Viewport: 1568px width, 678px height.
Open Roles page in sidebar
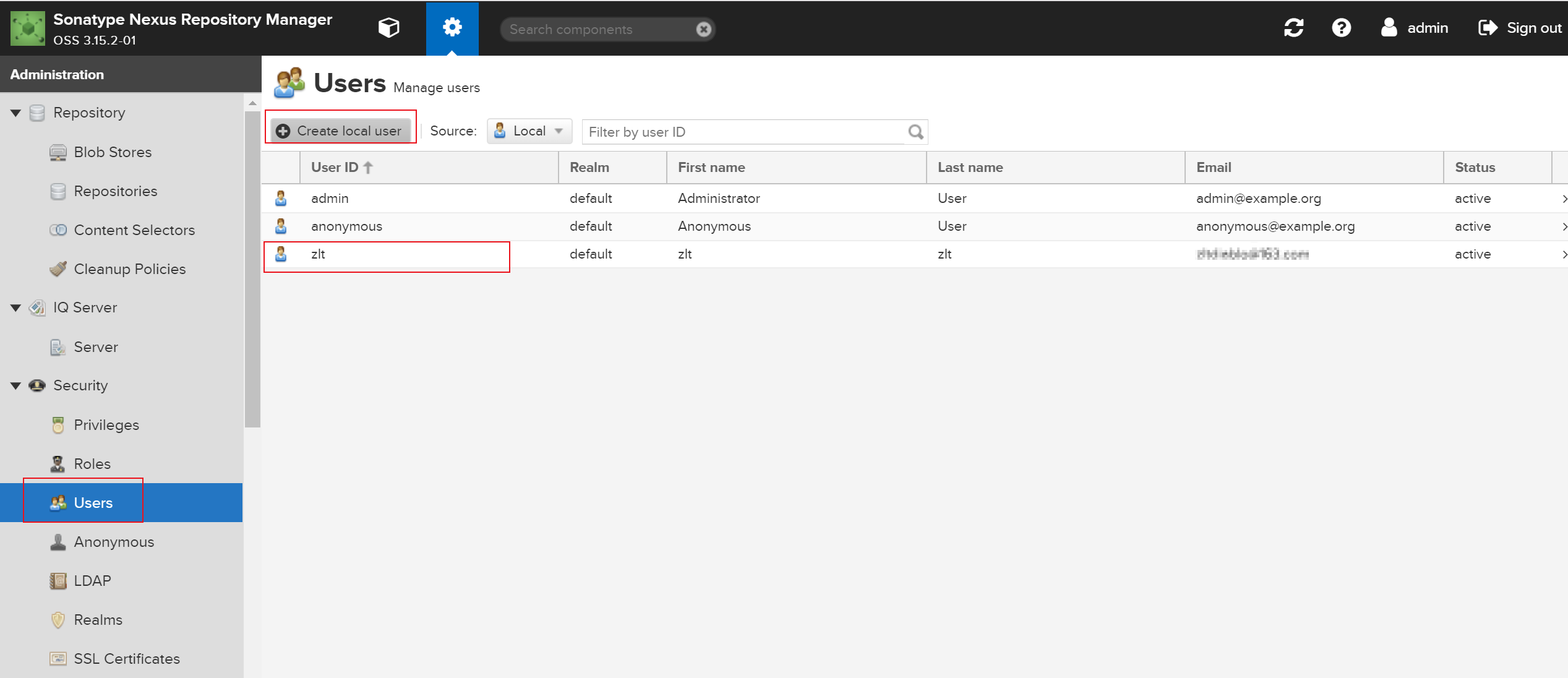[92, 464]
